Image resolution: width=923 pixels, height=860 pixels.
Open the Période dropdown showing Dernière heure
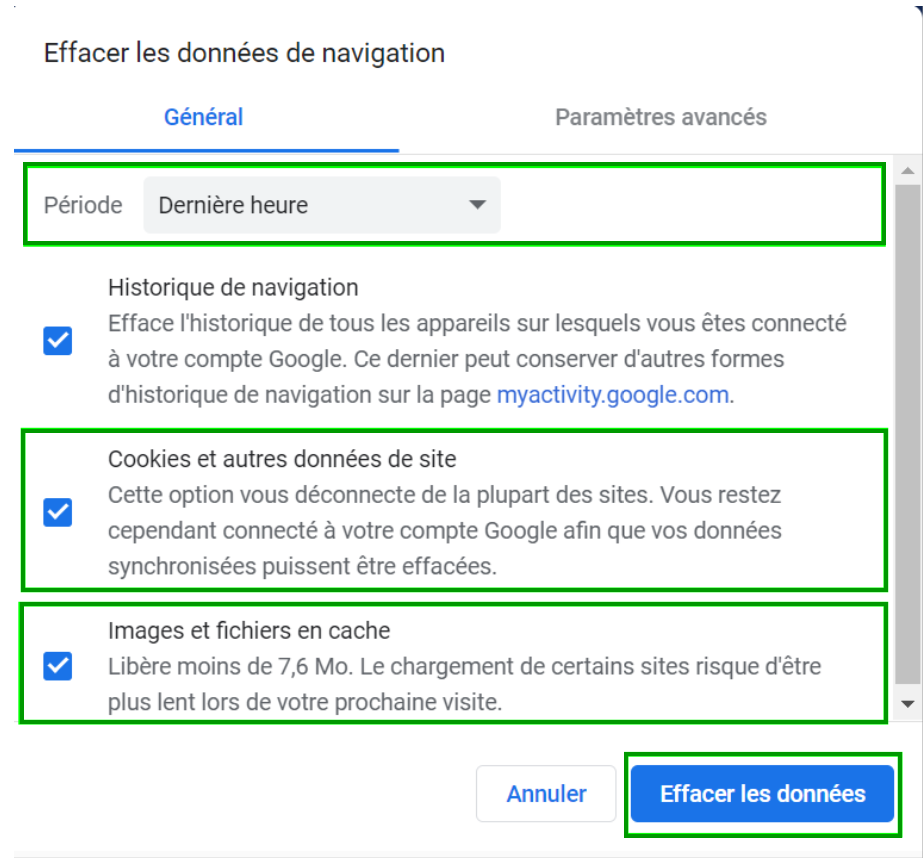click(x=322, y=205)
